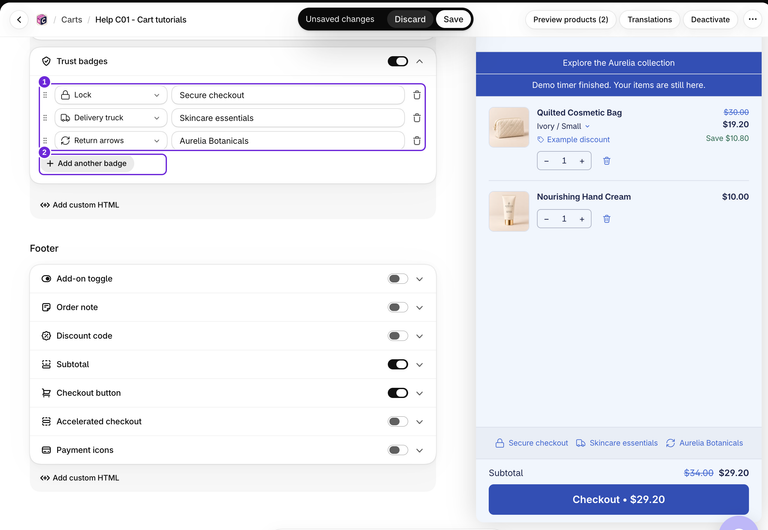Expand the Checkout button section
768x530 pixels.
(x=419, y=393)
